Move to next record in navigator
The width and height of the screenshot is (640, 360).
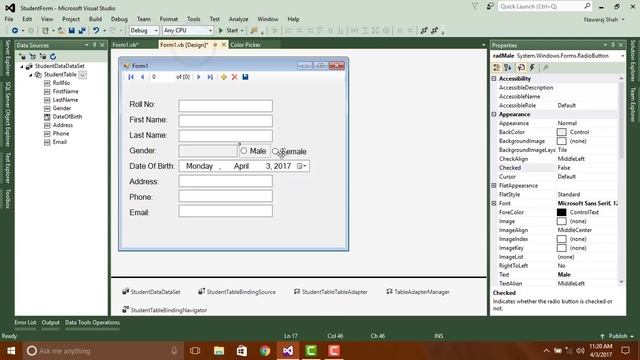point(199,77)
